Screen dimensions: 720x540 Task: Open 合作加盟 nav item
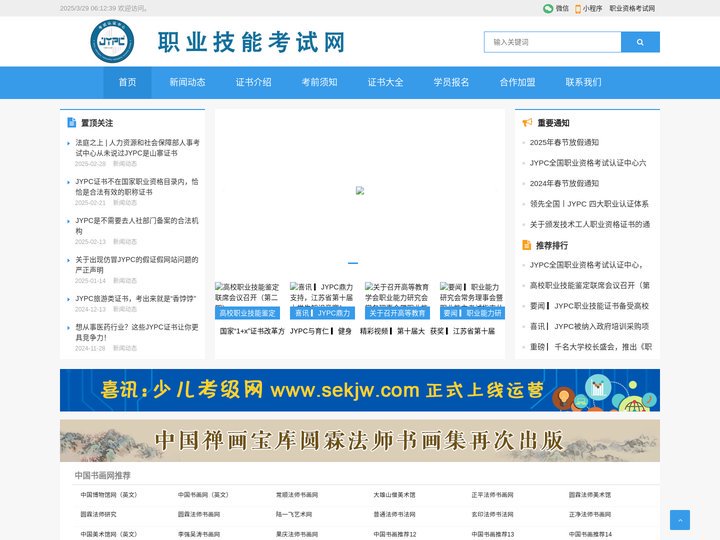click(518, 82)
